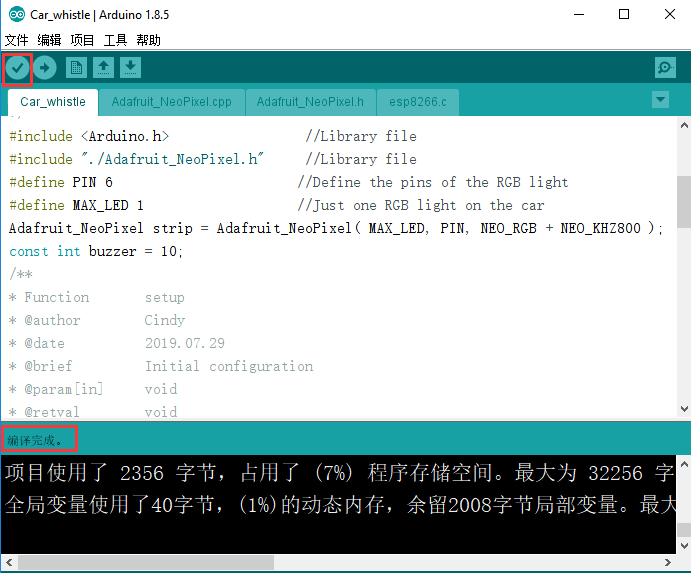The image size is (691, 573).
Task: Click the editor vertical scrollbar thumb
Action: (x=684, y=201)
